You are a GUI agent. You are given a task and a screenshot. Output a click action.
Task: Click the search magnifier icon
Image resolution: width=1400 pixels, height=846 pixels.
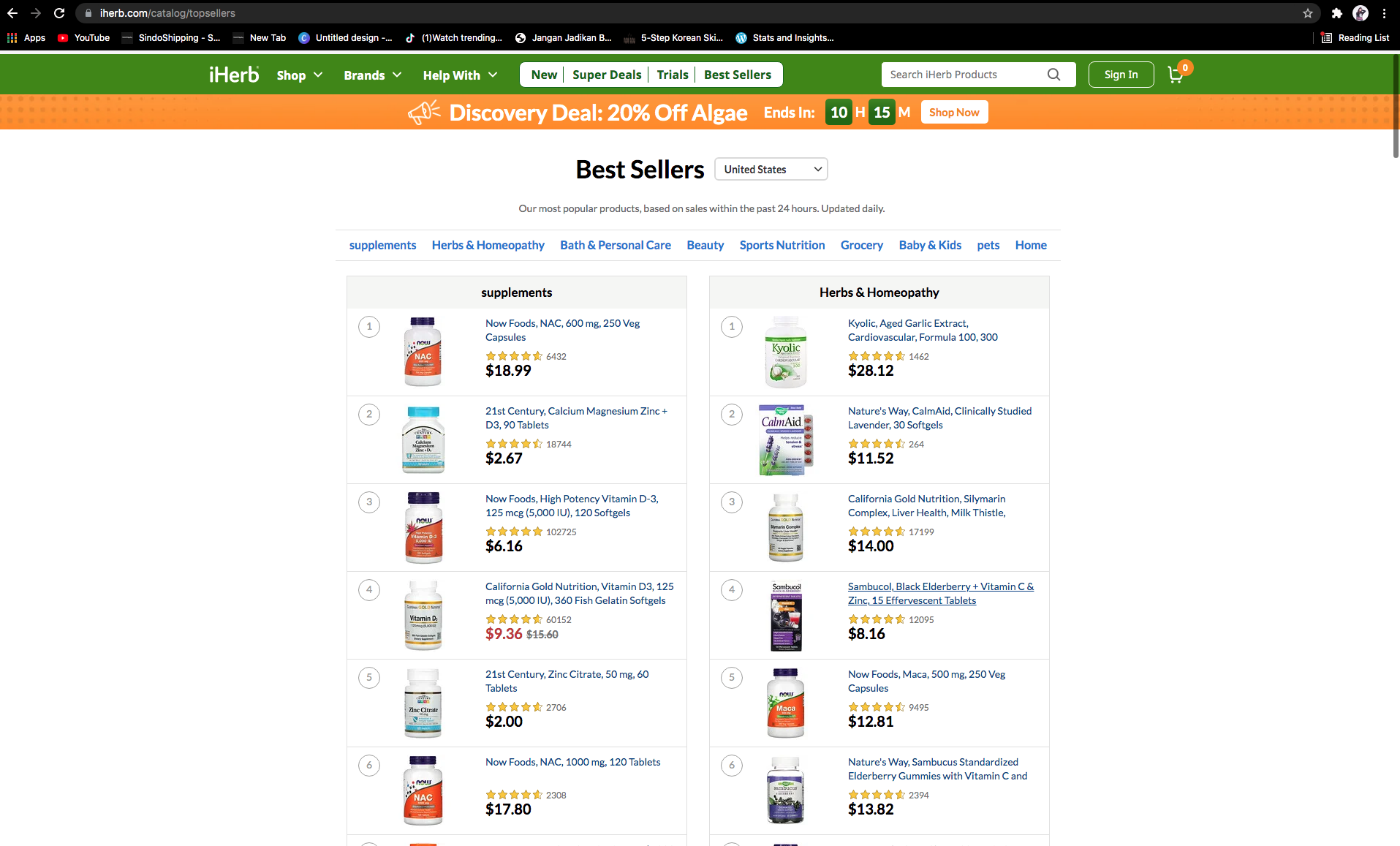(x=1053, y=75)
